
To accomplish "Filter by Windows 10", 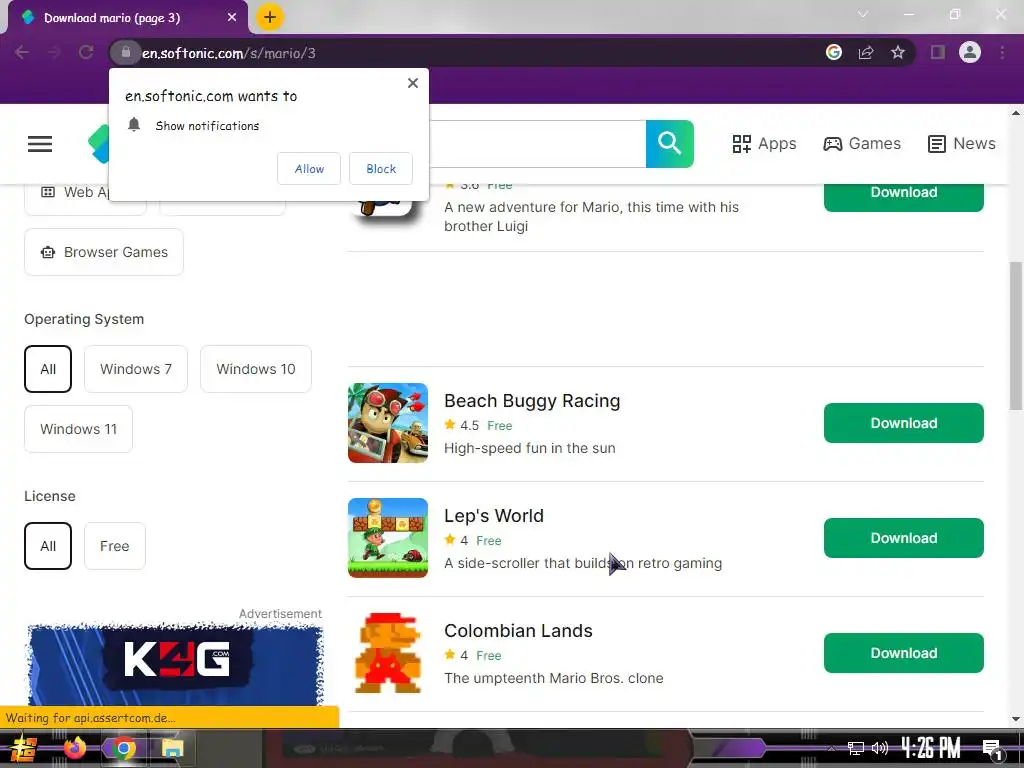I will pos(256,369).
